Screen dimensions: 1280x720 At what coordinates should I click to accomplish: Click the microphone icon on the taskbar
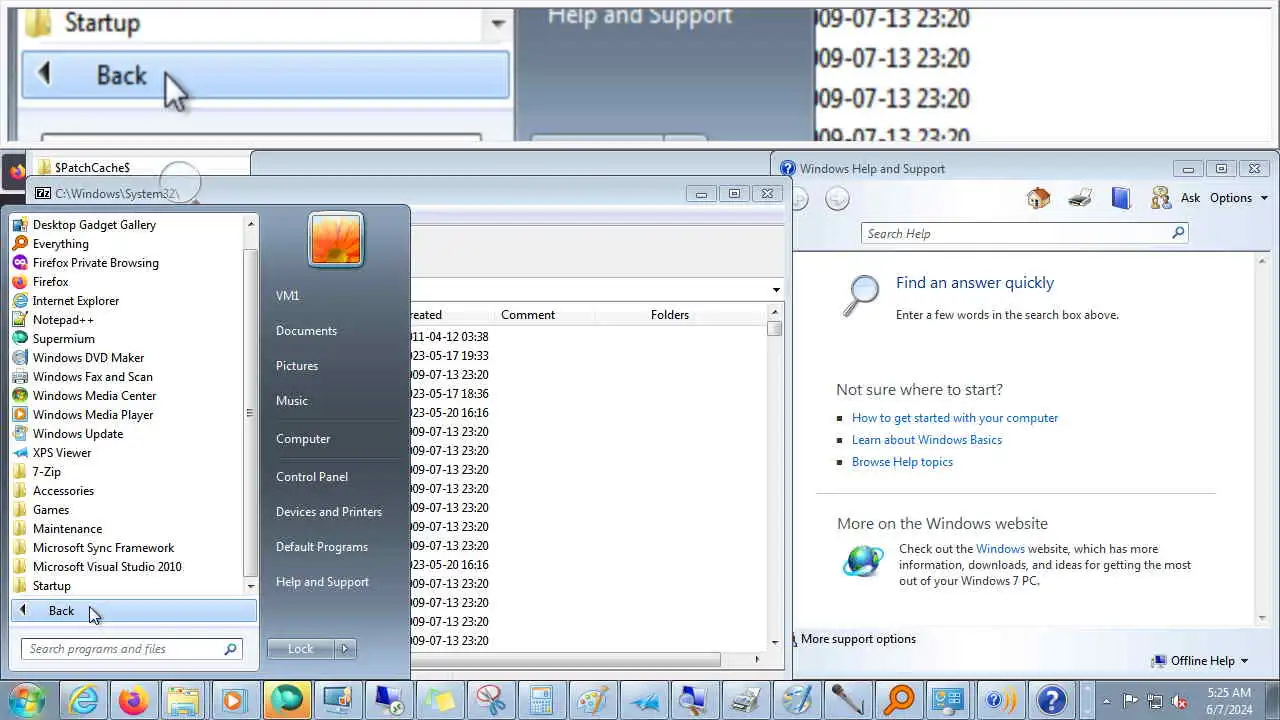click(x=847, y=700)
